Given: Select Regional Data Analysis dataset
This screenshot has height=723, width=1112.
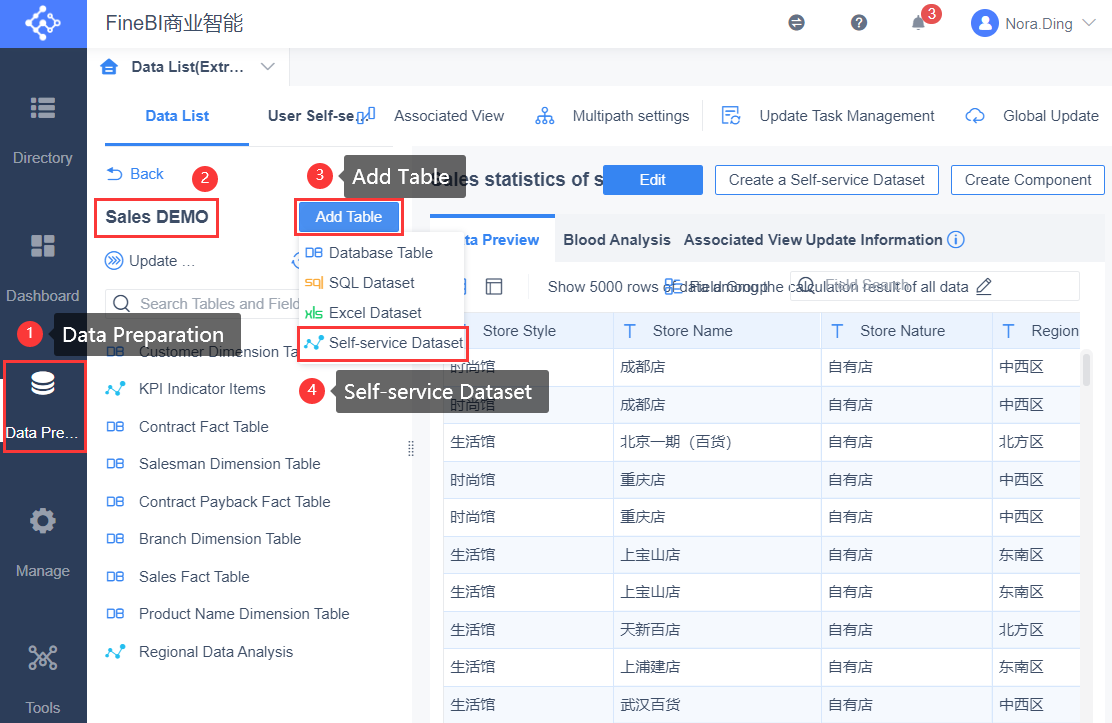Looking at the screenshot, I should 216,651.
